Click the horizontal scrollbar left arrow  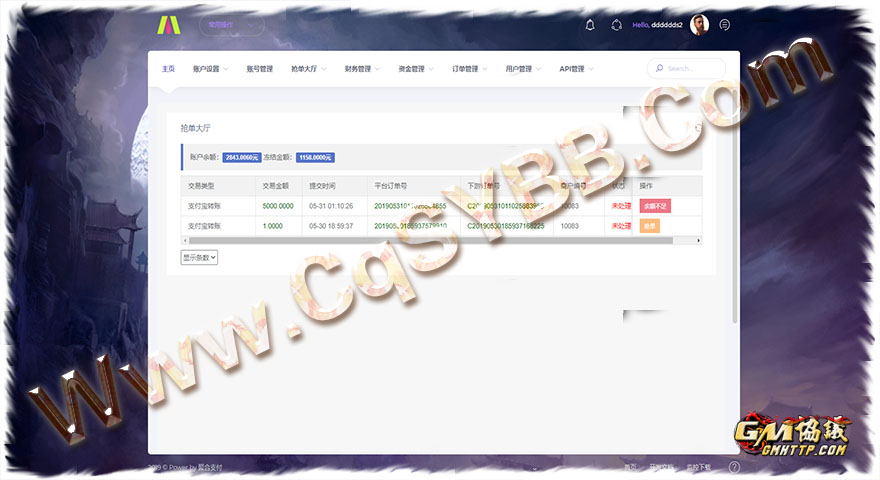(x=185, y=240)
